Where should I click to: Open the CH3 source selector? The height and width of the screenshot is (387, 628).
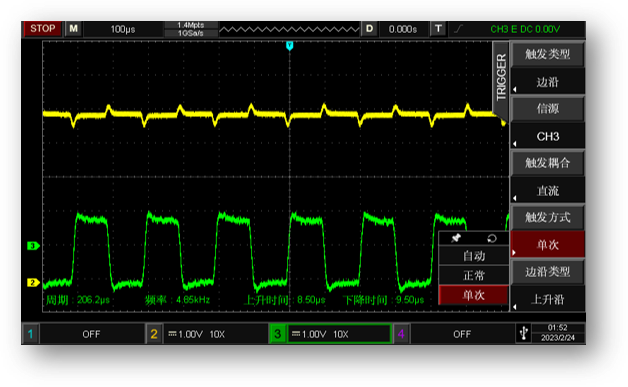coord(547,137)
